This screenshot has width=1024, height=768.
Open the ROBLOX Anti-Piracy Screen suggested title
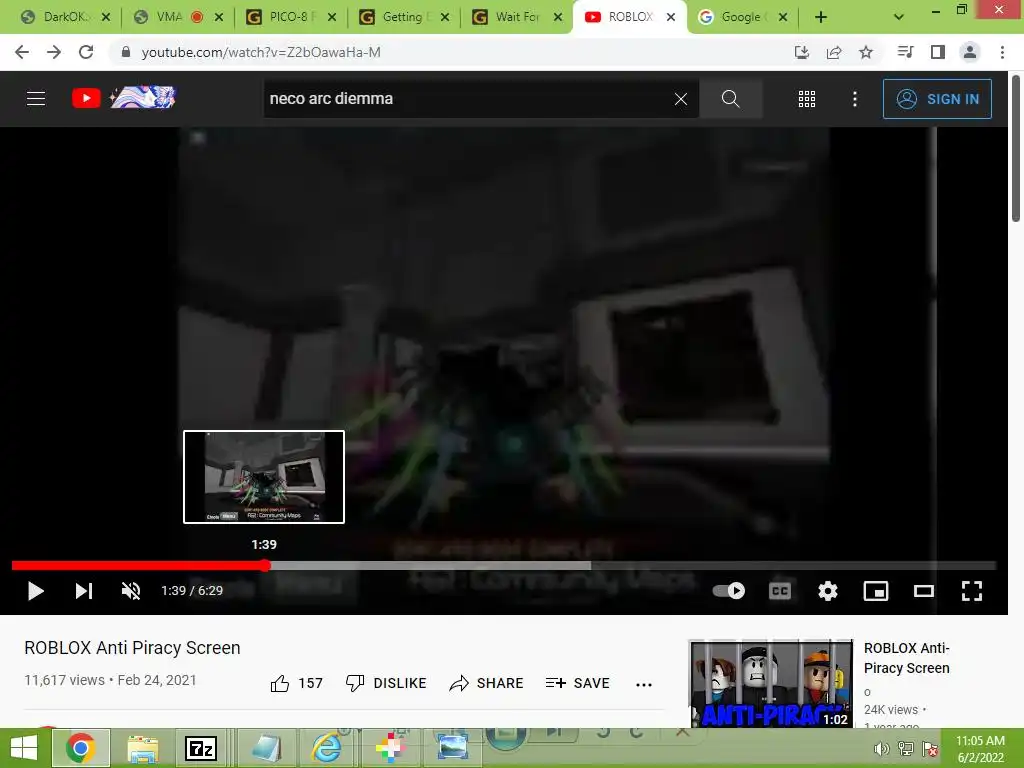tap(906, 658)
